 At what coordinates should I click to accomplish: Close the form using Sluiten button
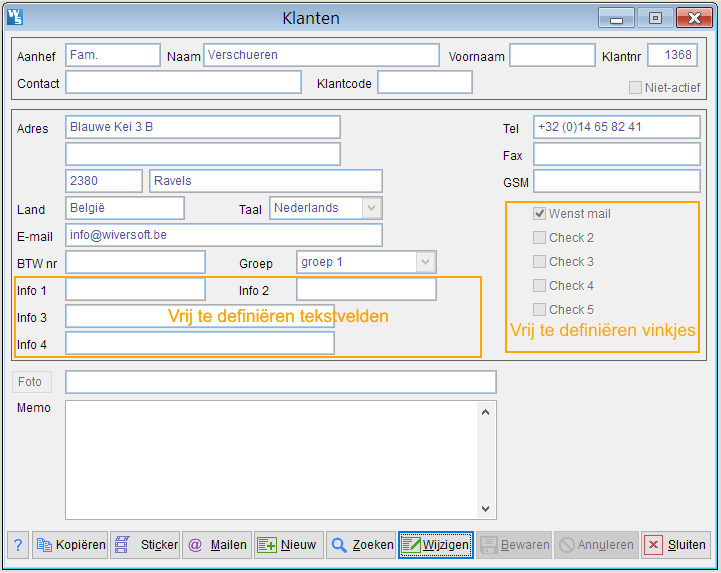tap(676, 545)
